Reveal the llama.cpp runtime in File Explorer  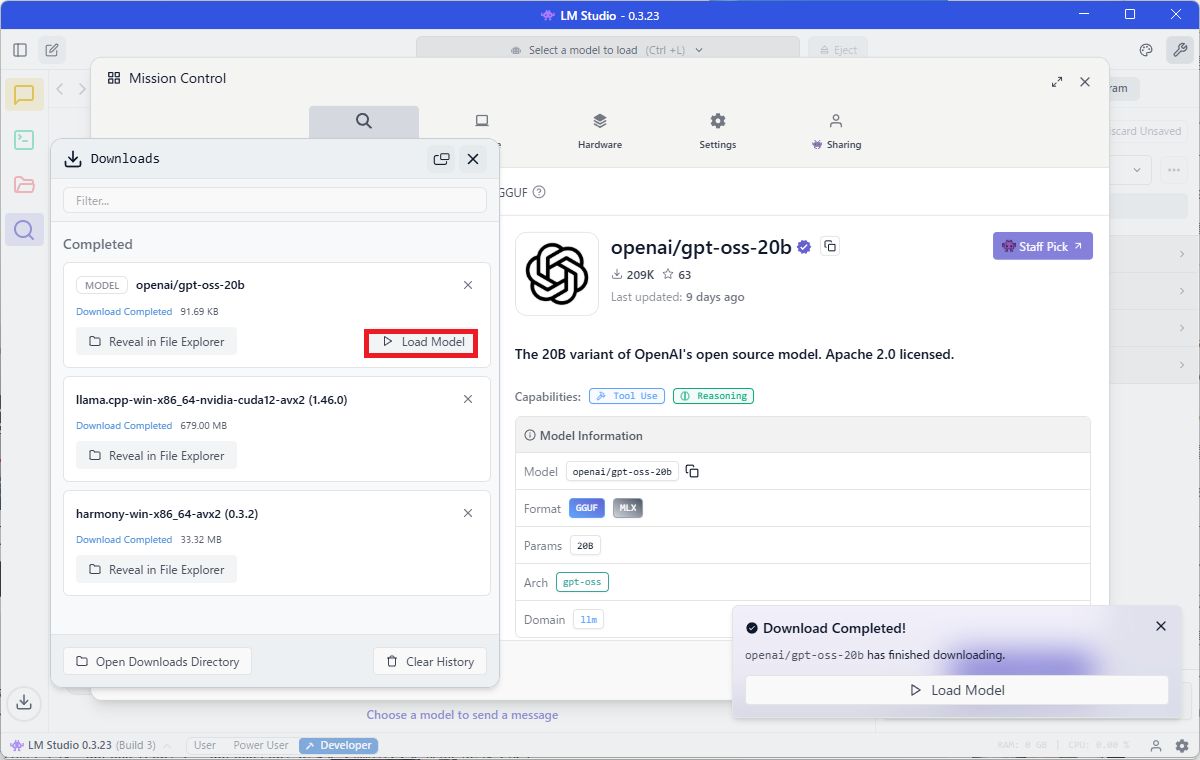pyautogui.click(x=156, y=455)
